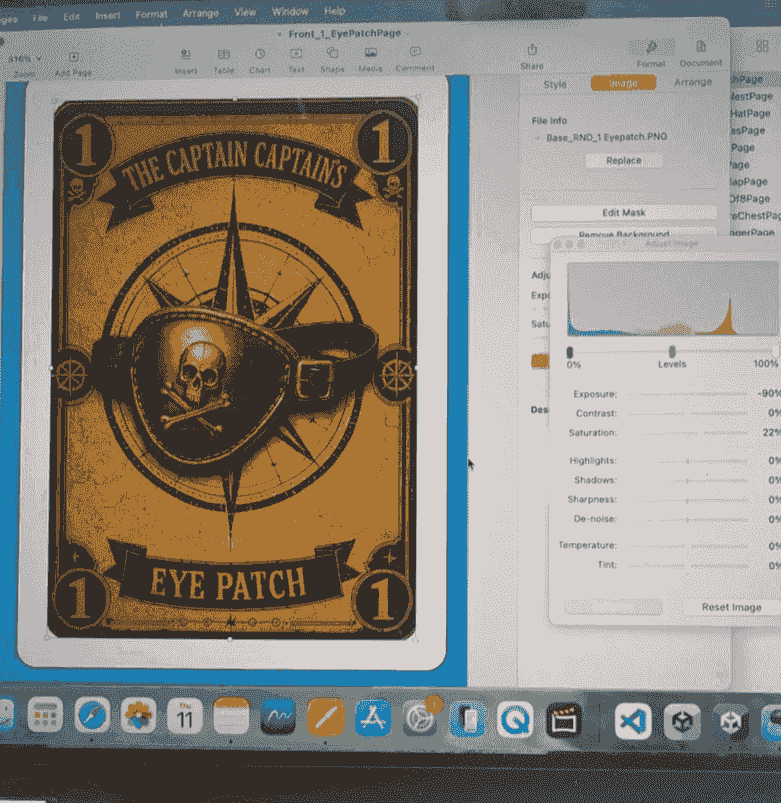The width and height of the screenshot is (781, 803).
Task: Click the histogram in Adjust Image
Action: (x=673, y=299)
